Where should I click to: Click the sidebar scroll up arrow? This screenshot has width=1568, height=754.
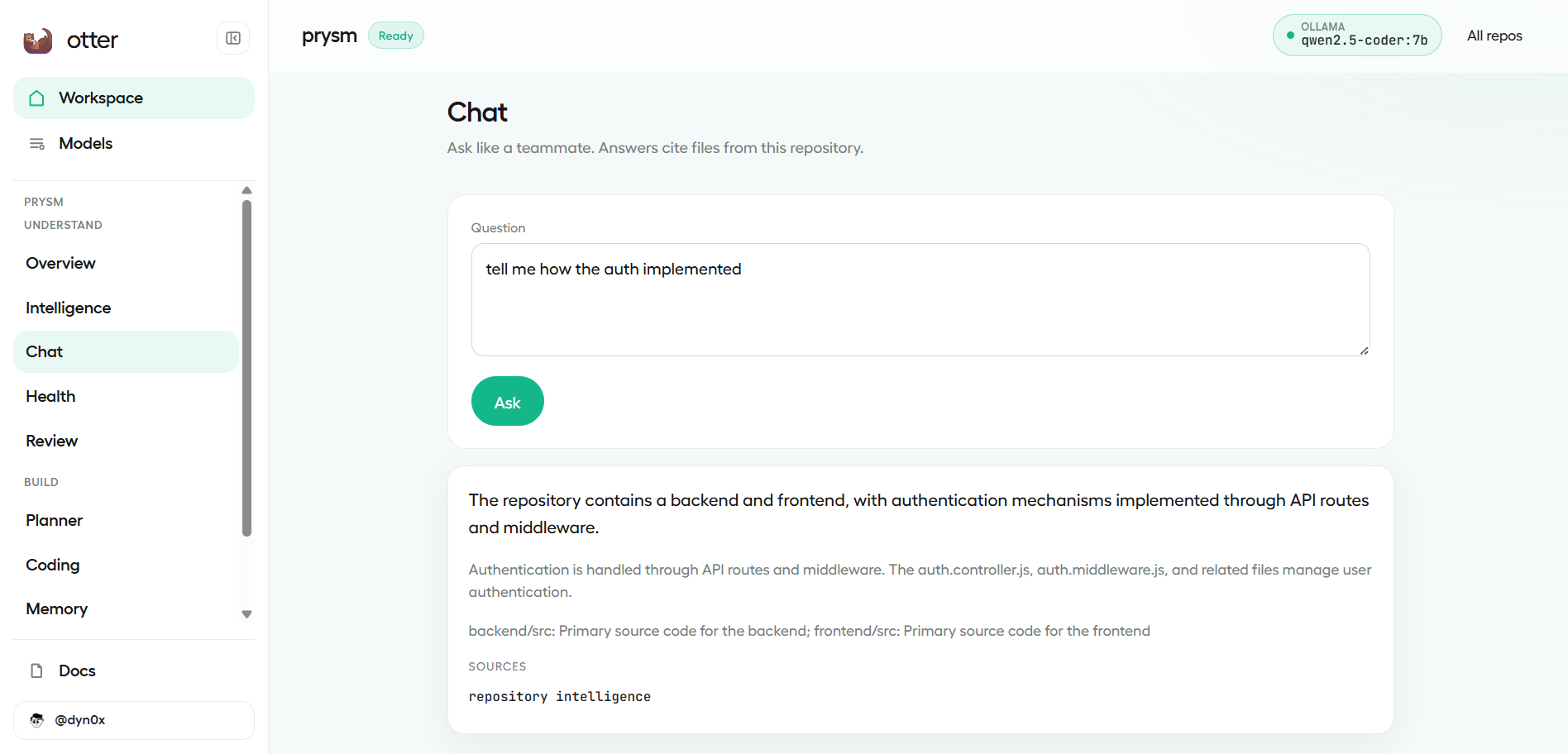(246, 190)
